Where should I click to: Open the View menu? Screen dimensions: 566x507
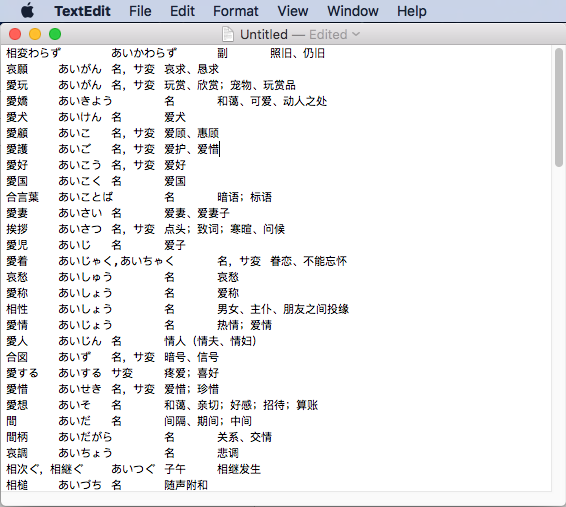pos(293,11)
